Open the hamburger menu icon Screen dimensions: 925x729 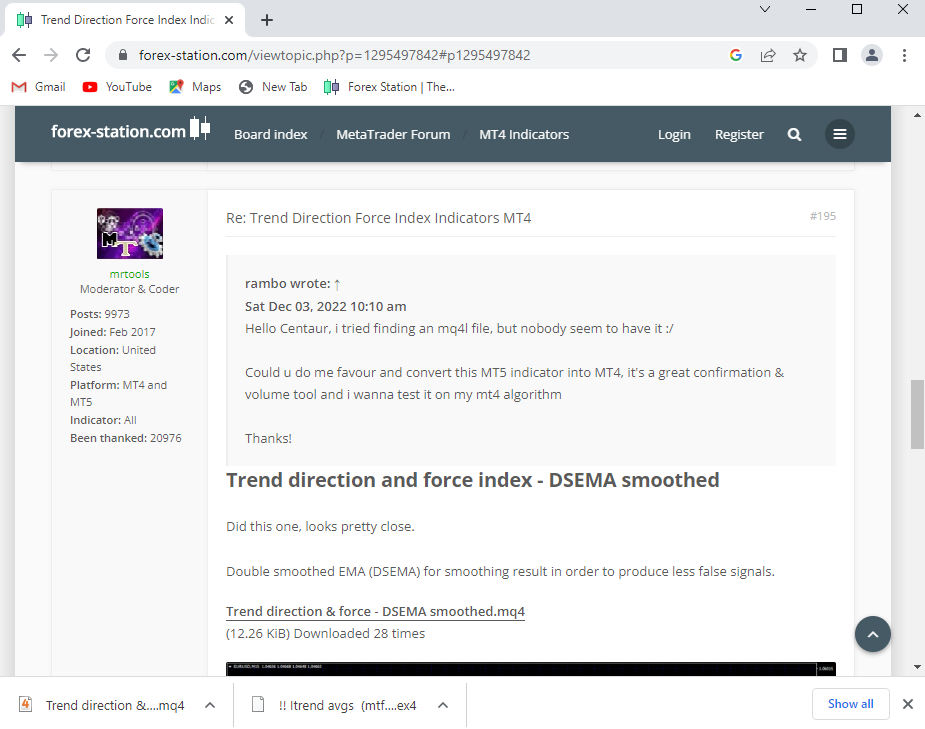[x=839, y=134]
